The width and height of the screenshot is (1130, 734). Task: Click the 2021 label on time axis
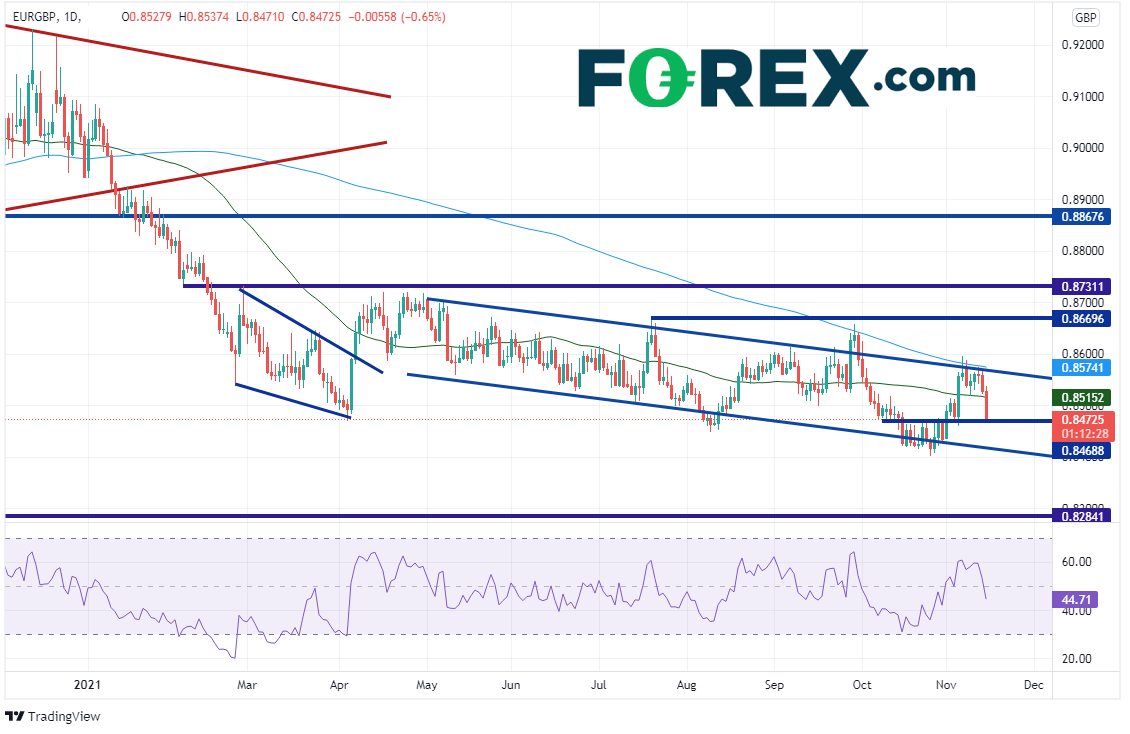tap(87, 685)
